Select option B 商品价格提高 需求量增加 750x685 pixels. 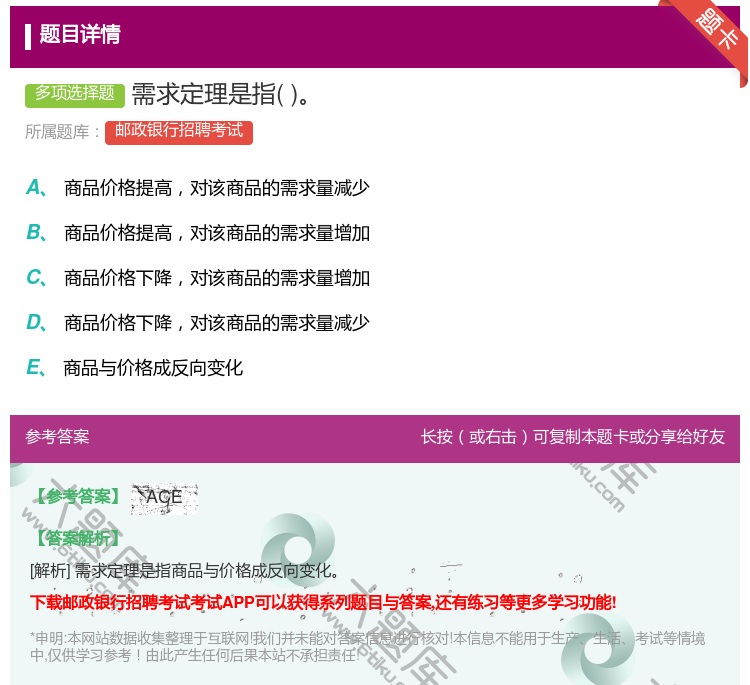pos(217,233)
